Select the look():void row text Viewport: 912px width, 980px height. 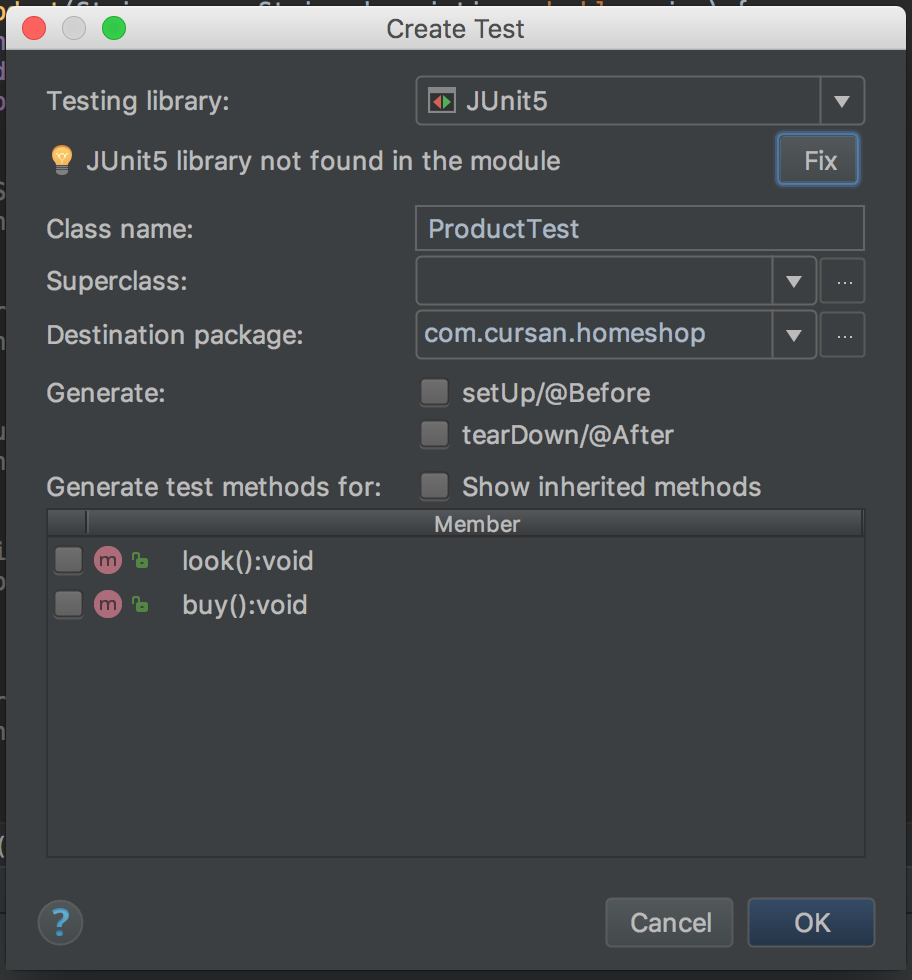pyautogui.click(x=248, y=561)
